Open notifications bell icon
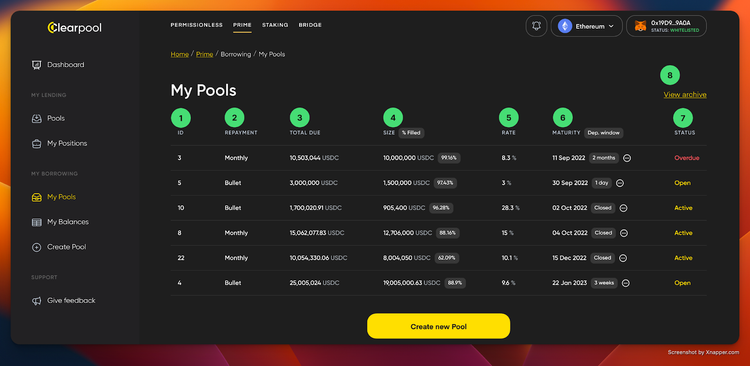This screenshot has width=750, height=366. click(x=536, y=26)
